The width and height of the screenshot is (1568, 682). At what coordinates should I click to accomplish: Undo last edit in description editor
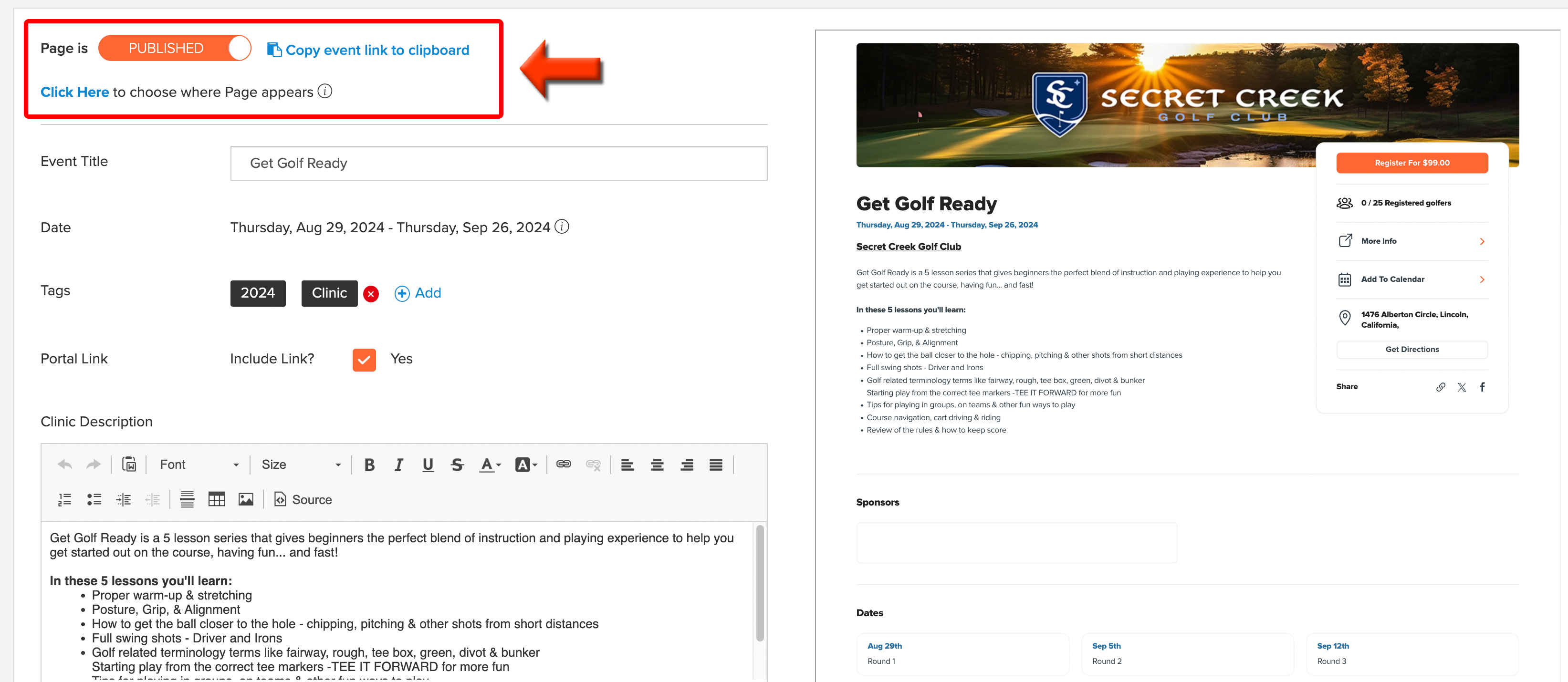pos(64,465)
